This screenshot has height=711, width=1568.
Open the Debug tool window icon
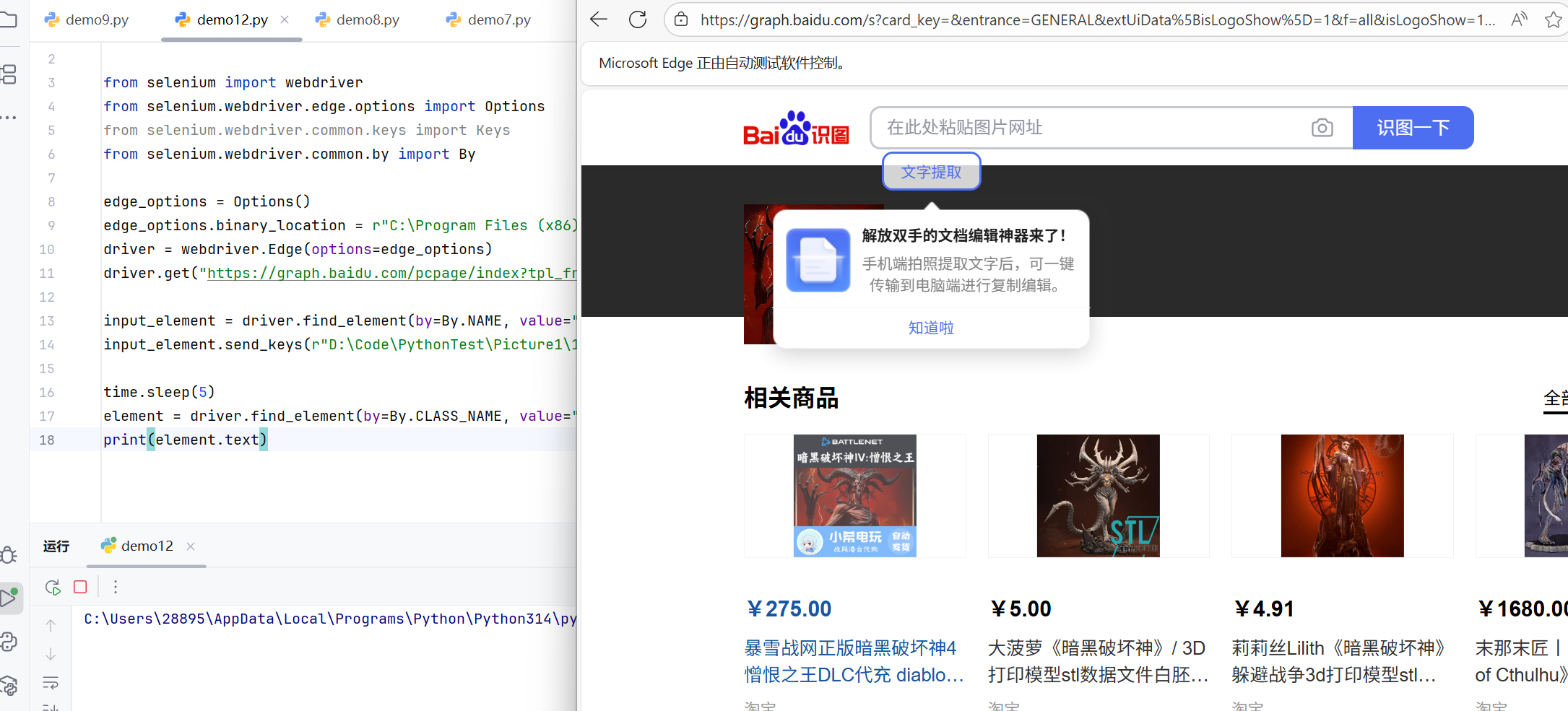(9, 554)
